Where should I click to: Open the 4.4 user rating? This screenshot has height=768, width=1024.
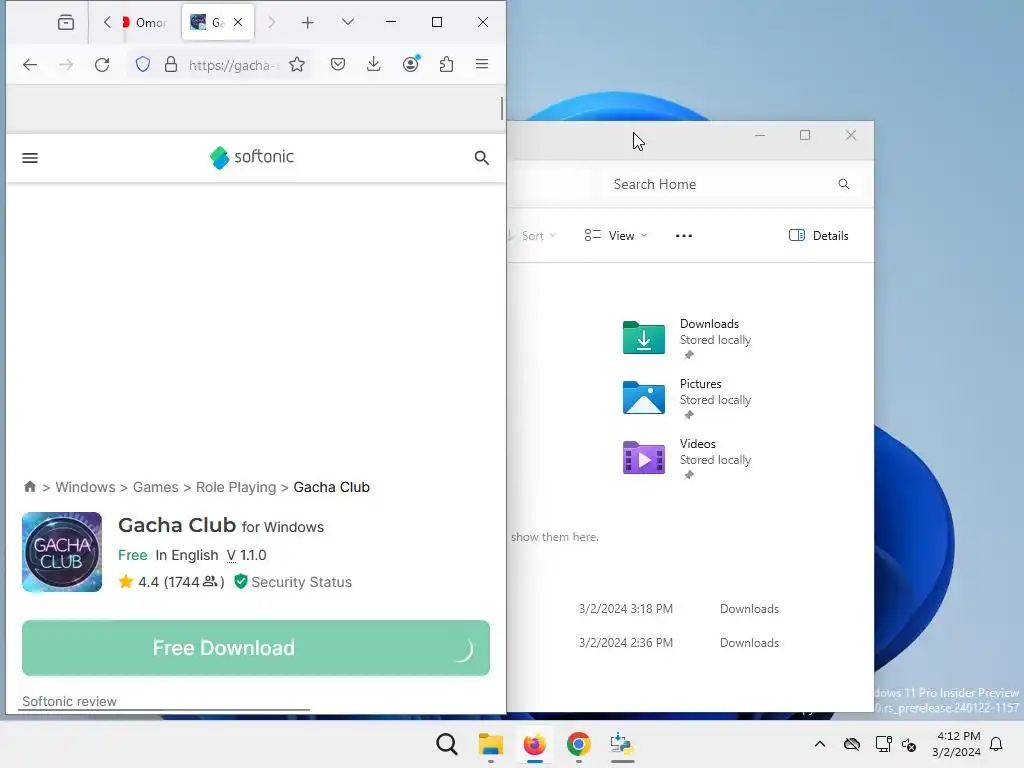[x=171, y=582]
